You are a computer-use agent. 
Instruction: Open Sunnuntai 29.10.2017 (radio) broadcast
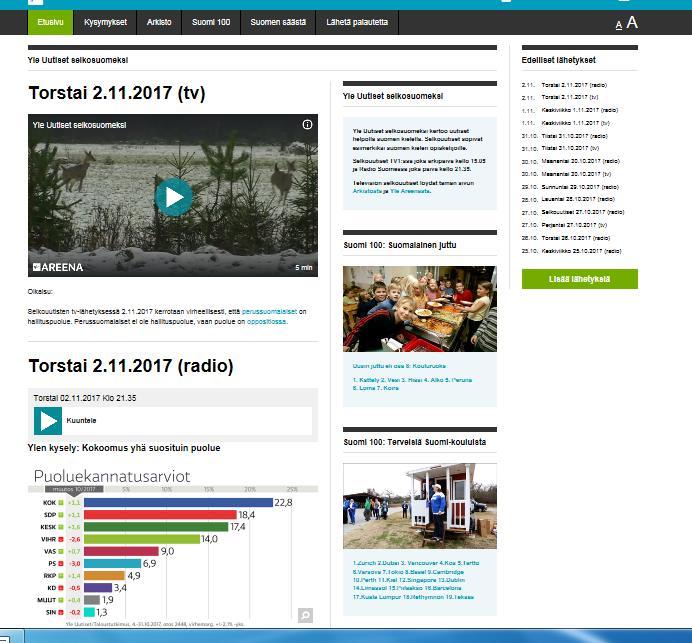tap(580, 187)
